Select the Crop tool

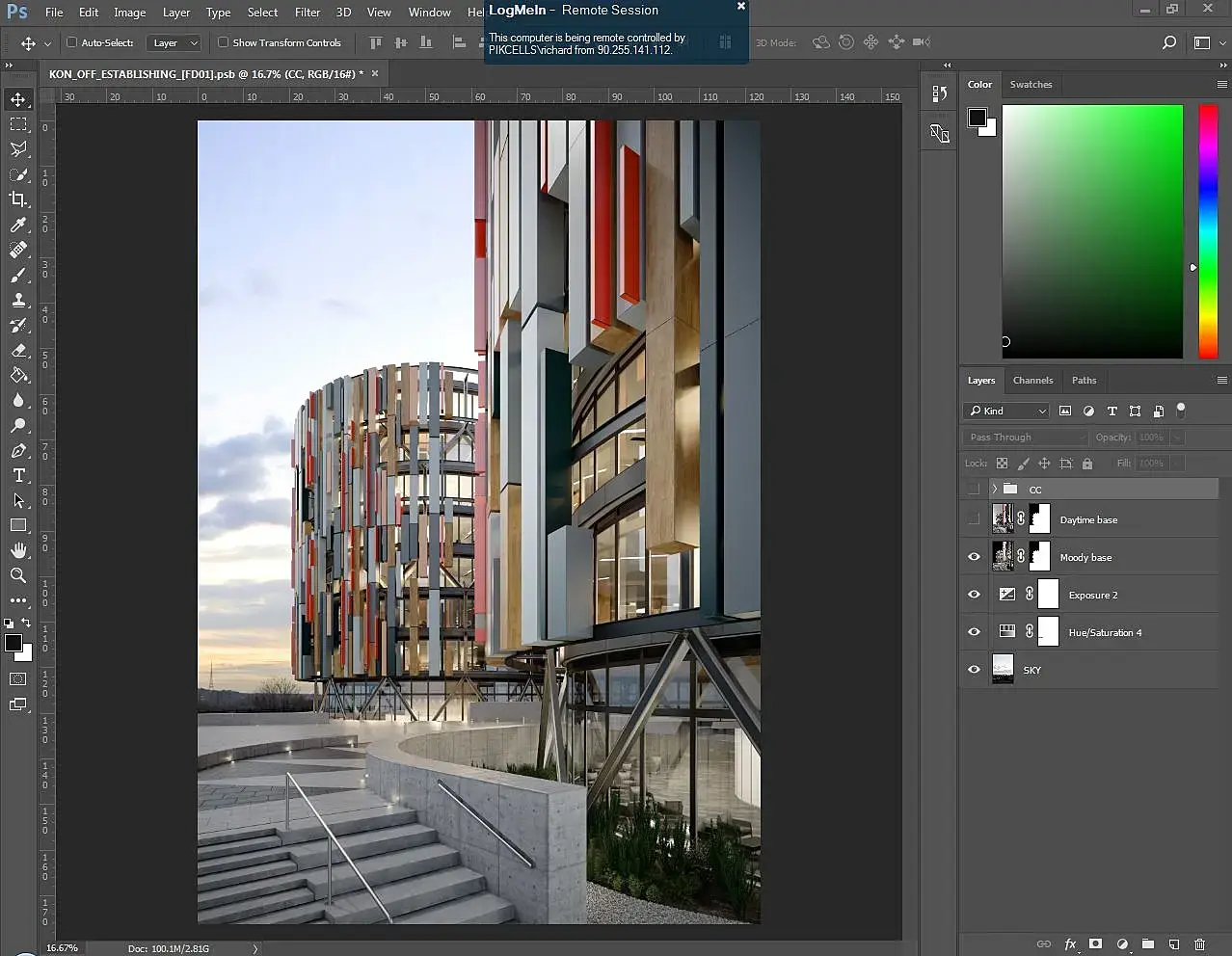tap(18, 199)
